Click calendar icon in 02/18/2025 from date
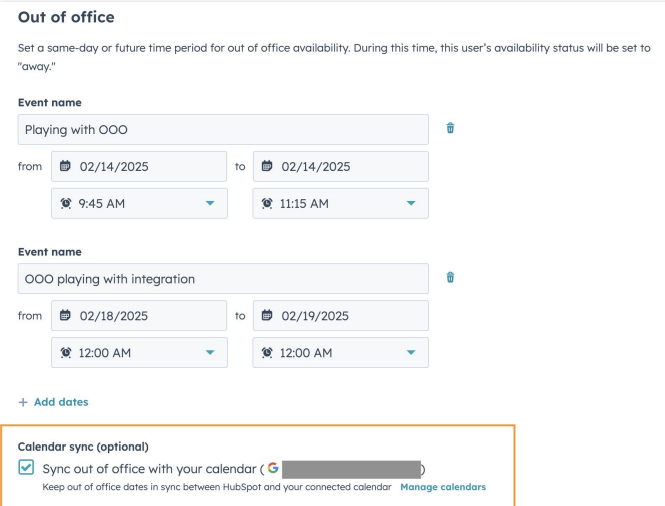 pyautogui.click(x=65, y=316)
